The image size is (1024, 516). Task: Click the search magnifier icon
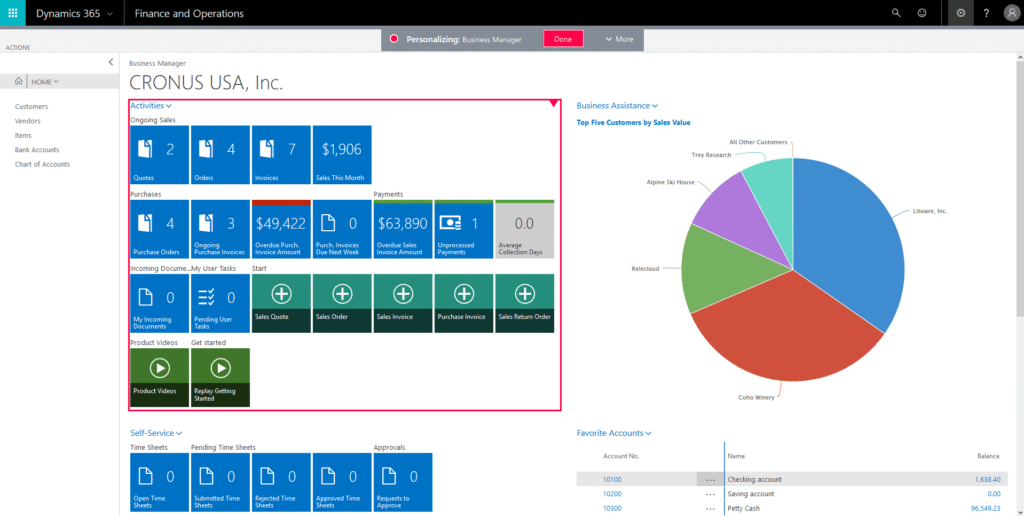(896, 13)
